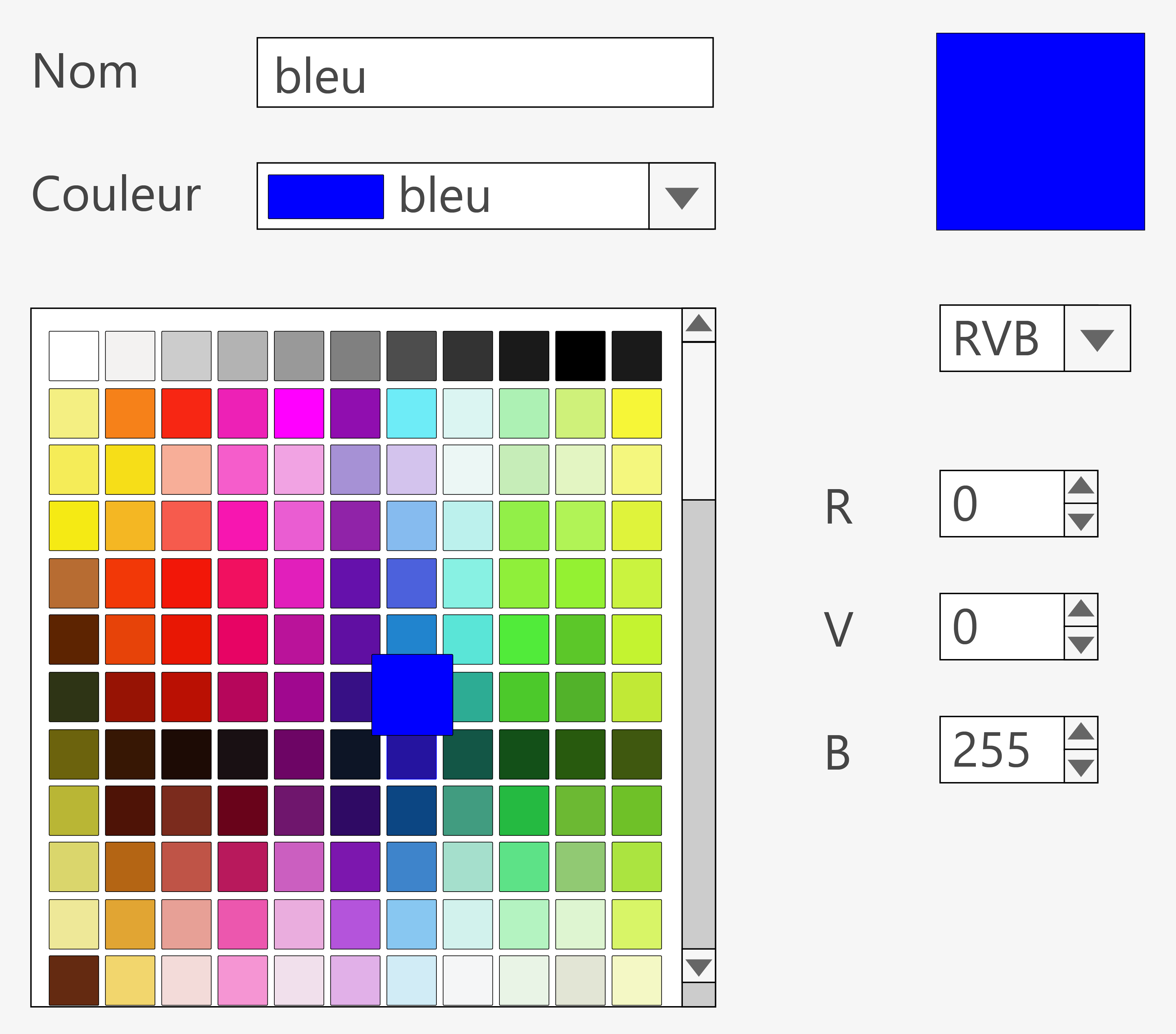Pick the white swatch in the palette

click(x=73, y=355)
